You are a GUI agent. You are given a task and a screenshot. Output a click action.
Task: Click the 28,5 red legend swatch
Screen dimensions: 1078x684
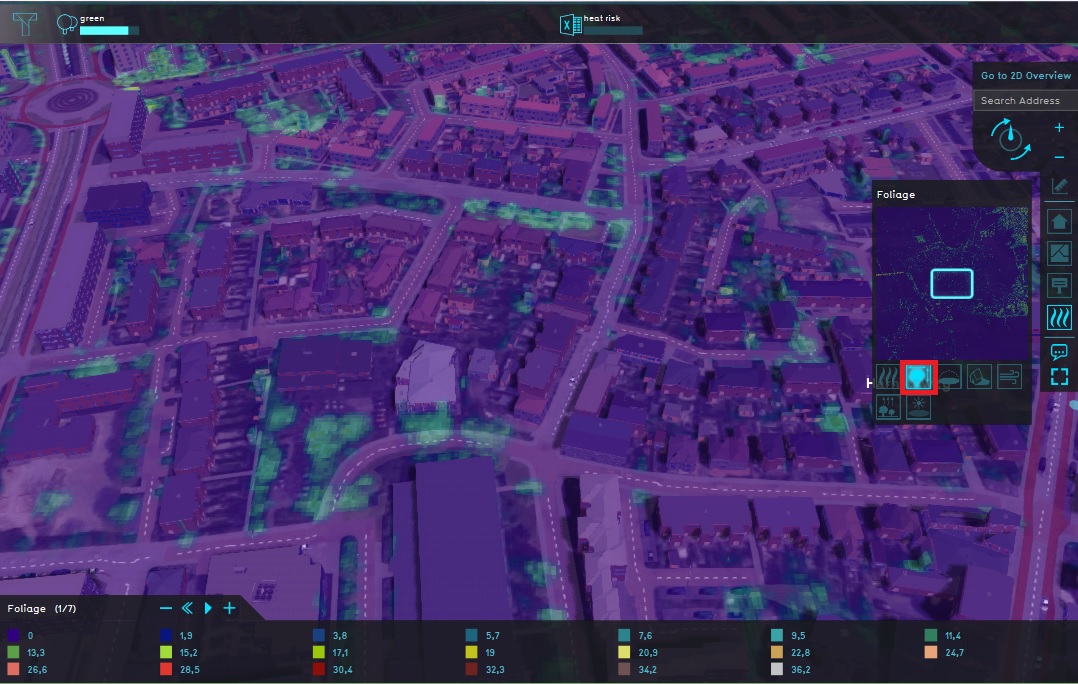pyautogui.click(x=165, y=669)
